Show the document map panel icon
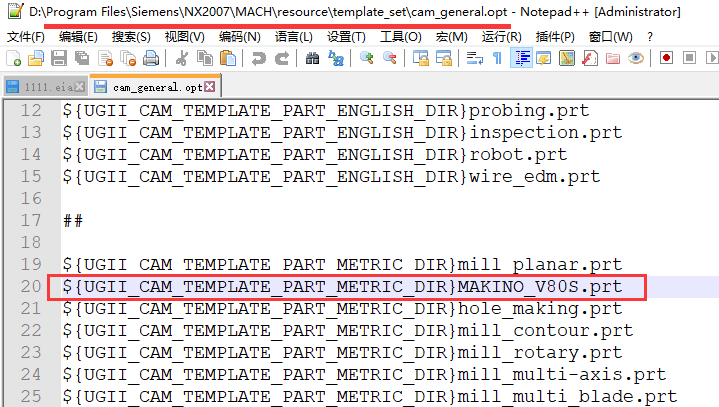Viewport: 719px width, 407px height. [x=567, y=58]
